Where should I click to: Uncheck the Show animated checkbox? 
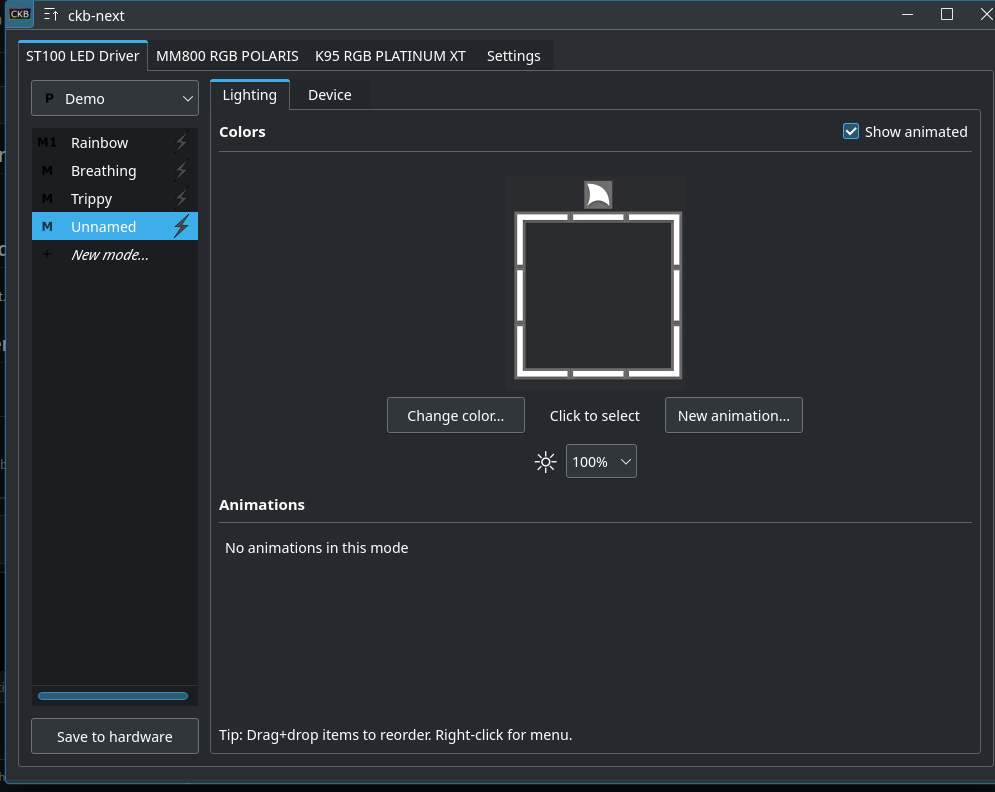[851, 131]
